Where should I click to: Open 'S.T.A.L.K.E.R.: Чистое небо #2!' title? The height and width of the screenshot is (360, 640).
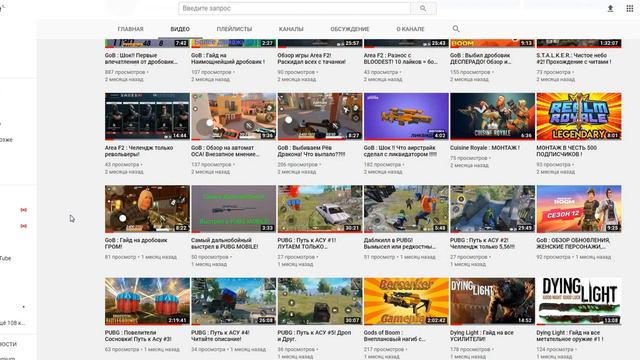pos(574,58)
